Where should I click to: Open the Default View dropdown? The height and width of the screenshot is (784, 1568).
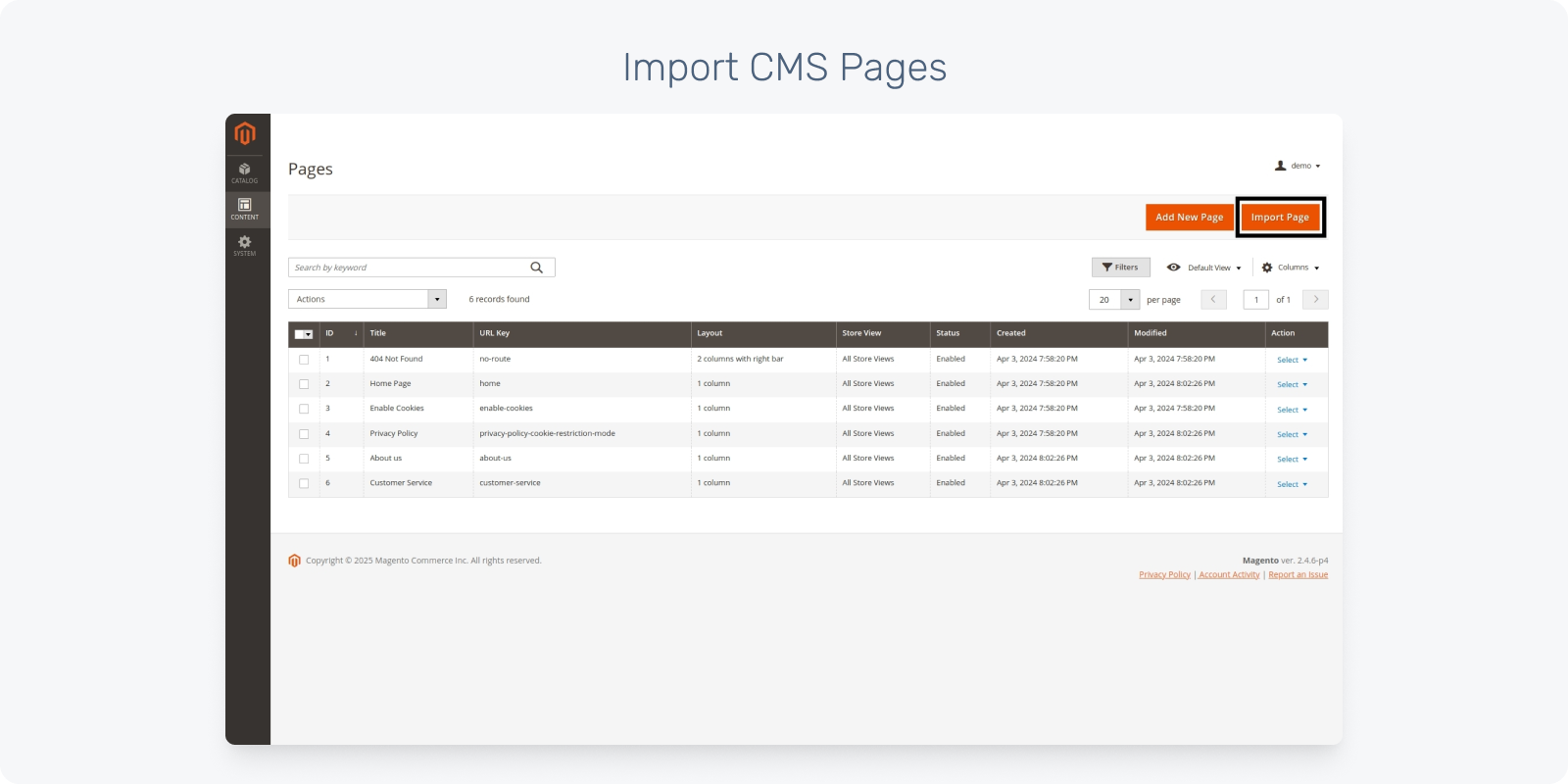tap(1204, 268)
